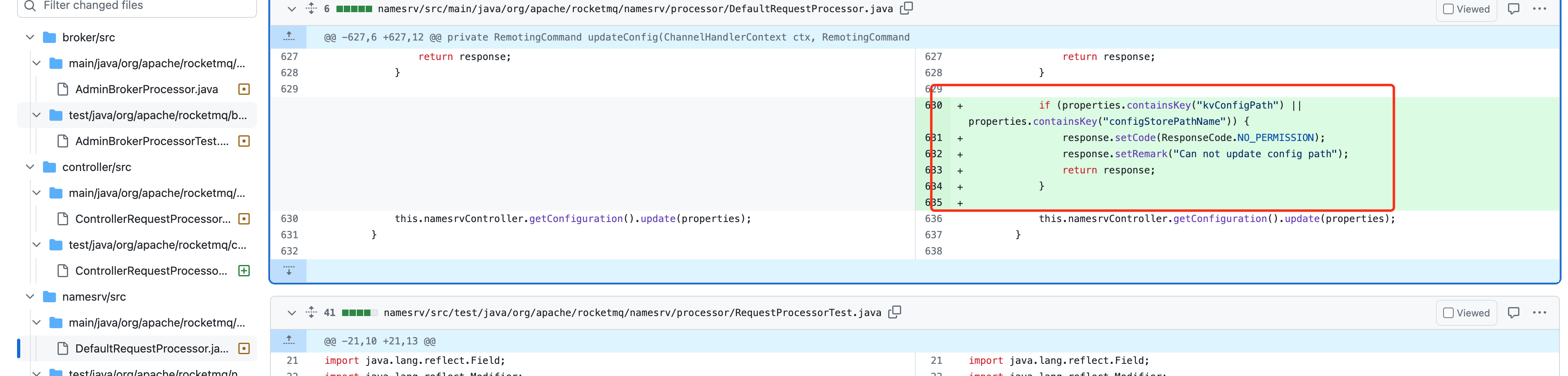Collapse the controller/src folder chevron

point(30,167)
